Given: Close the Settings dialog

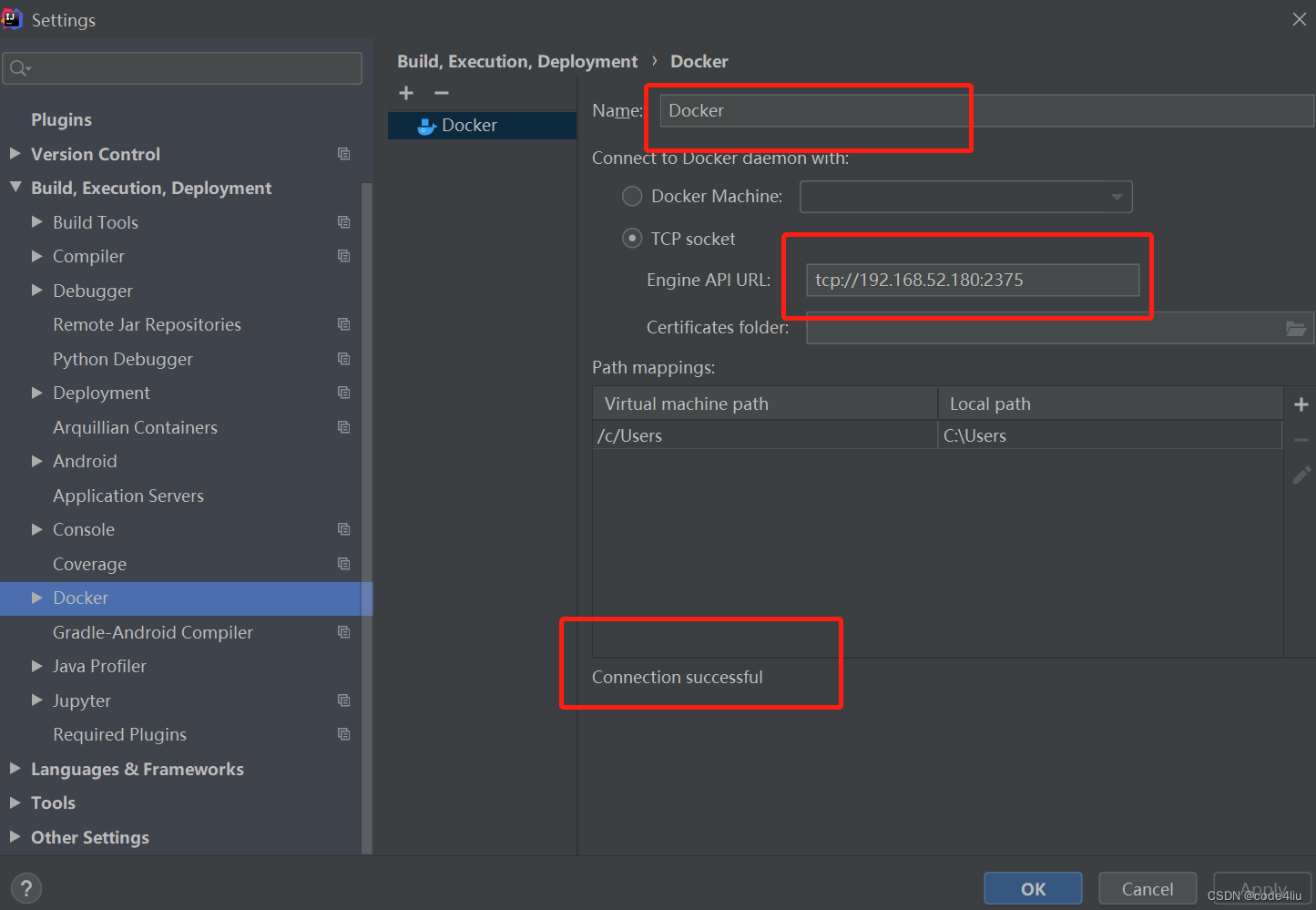Looking at the screenshot, I should coord(1300,19).
